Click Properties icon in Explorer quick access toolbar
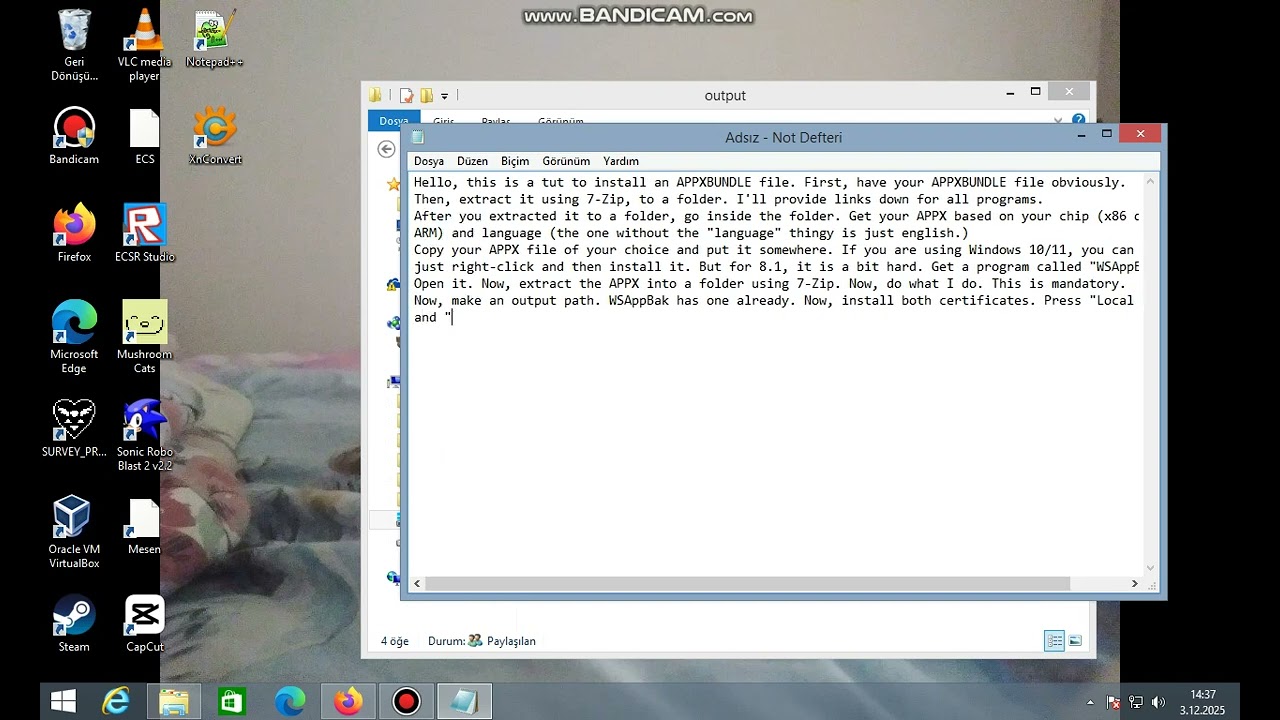The height and width of the screenshot is (720, 1280). (406, 95)
